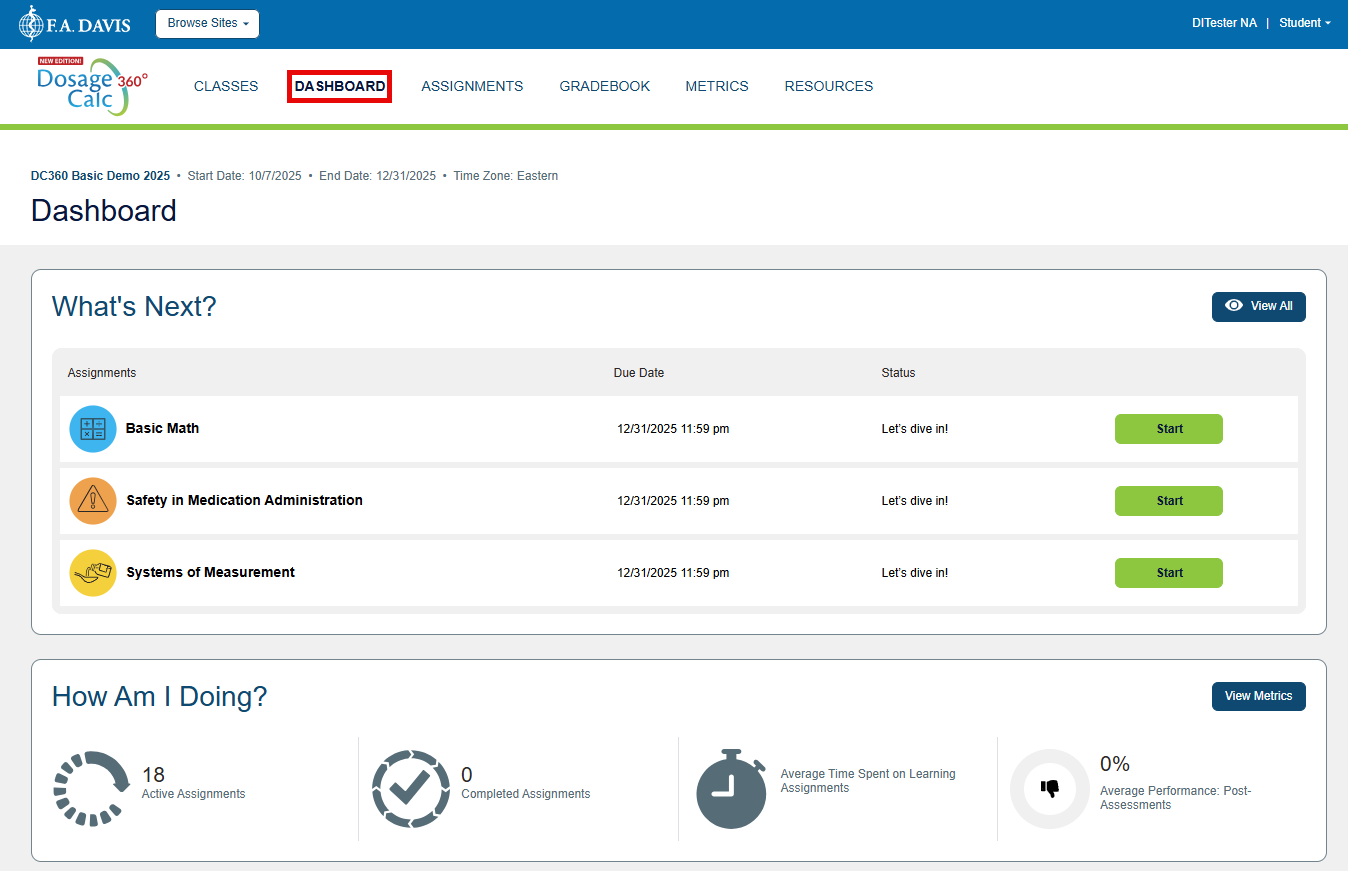Click the DITester NA user name
The image size is (1348, 871).
tap(1225, 23)
